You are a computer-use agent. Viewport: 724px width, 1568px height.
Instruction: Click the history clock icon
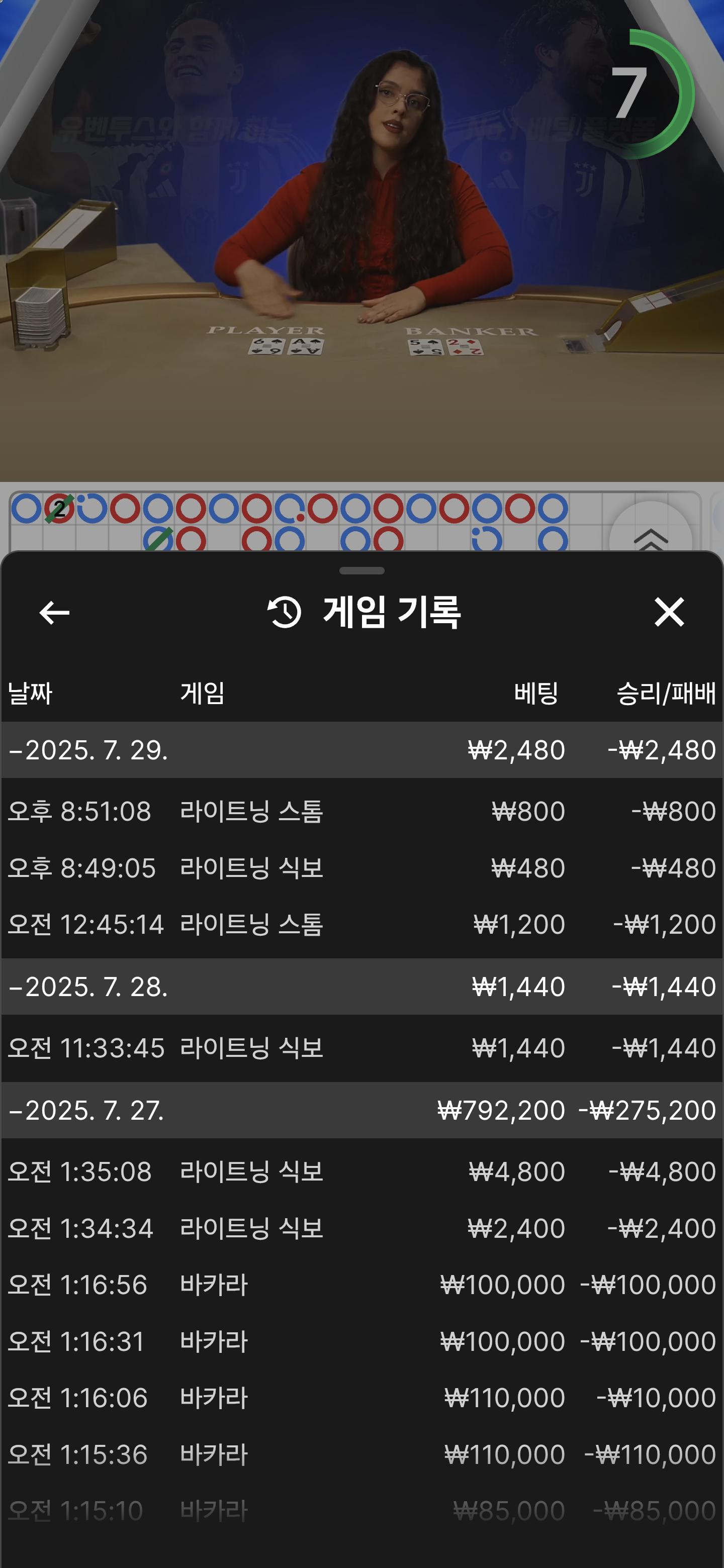click(x=285, y=612)
